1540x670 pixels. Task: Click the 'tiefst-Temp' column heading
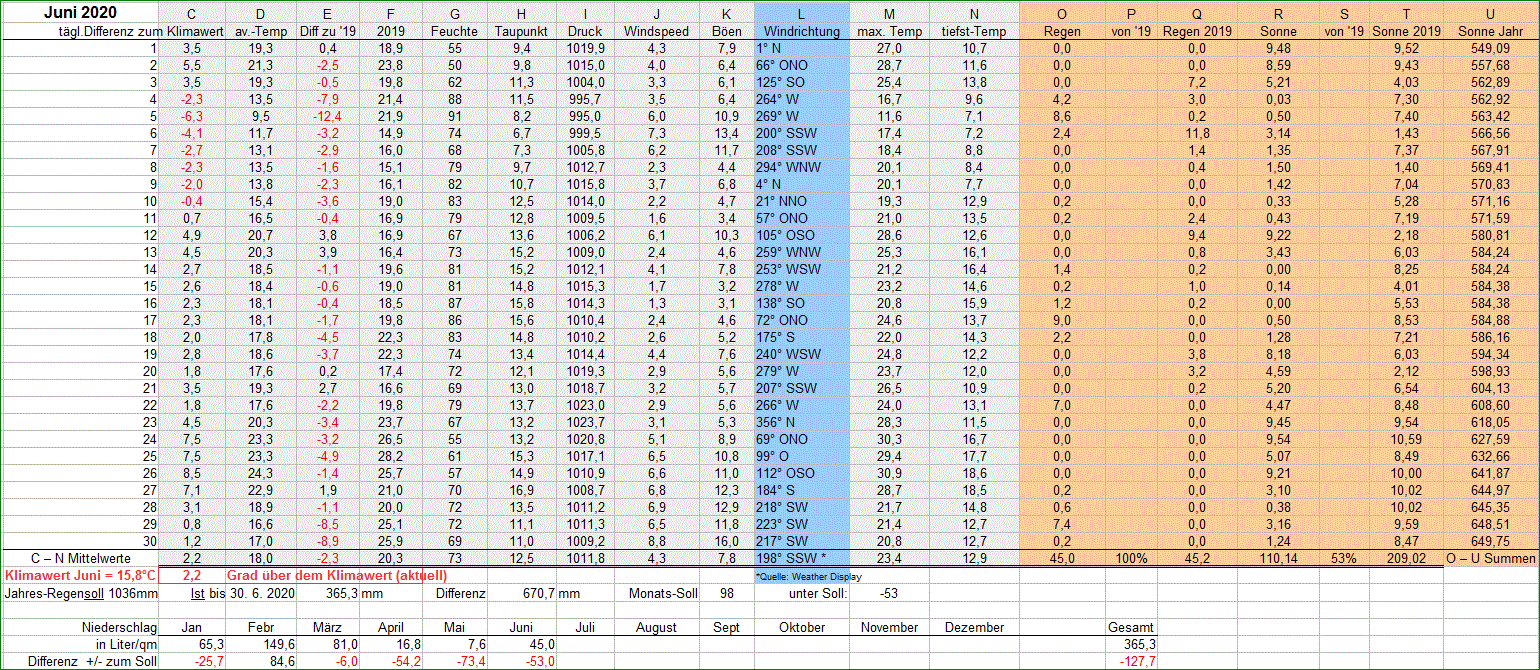coord(973,31)
